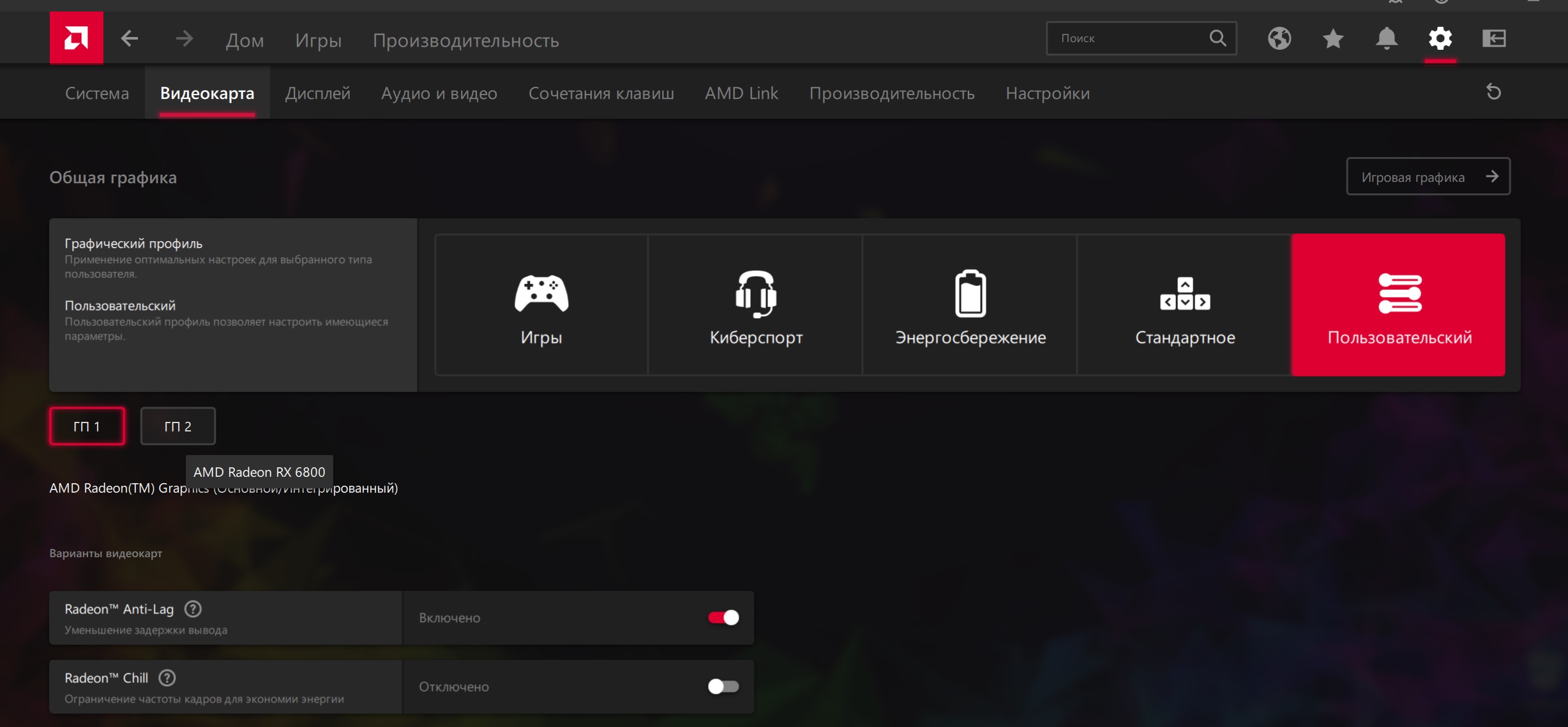Click the Radeon Anti-Lag label
This screenshot has height=727, width=1568.
coord(119,609)
